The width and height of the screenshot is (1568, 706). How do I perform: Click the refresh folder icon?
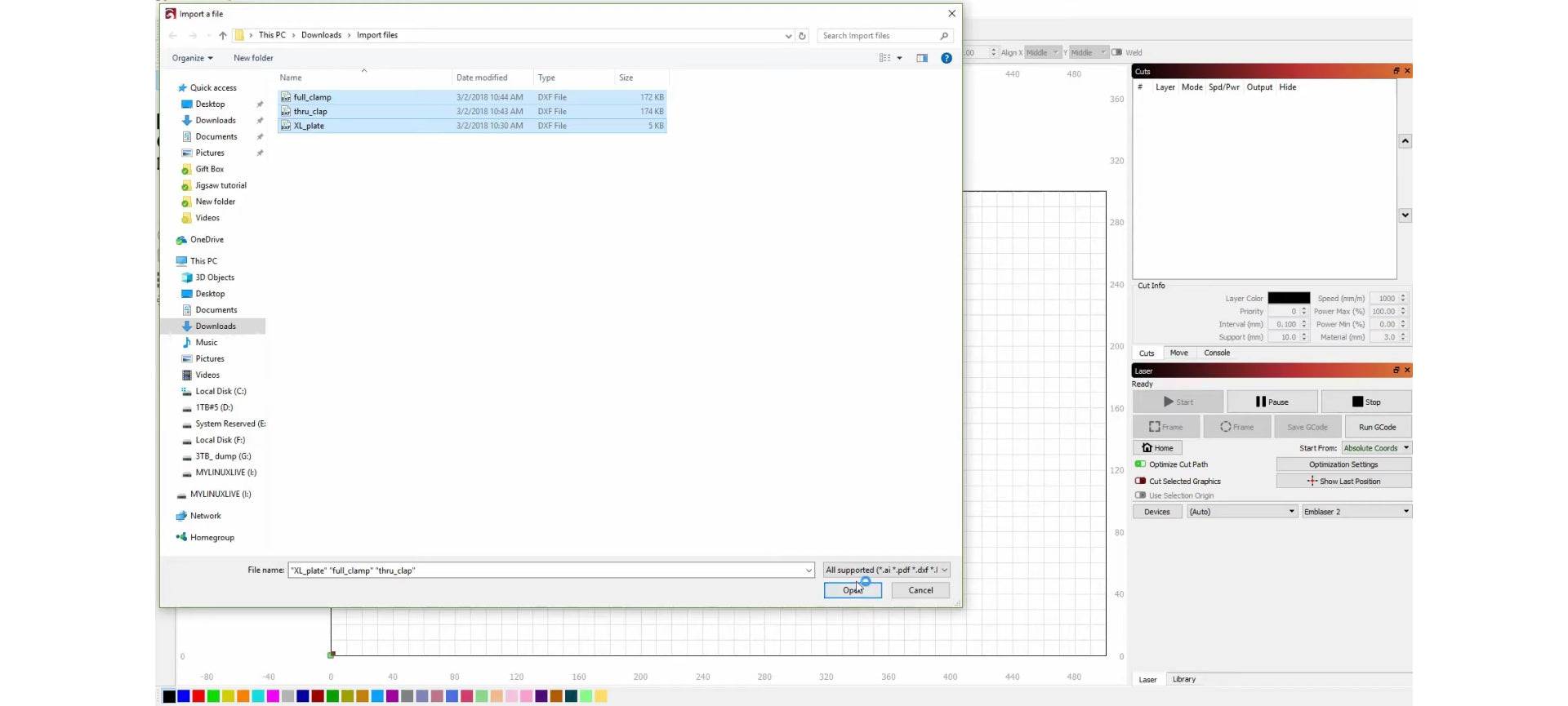pos(802,36)
